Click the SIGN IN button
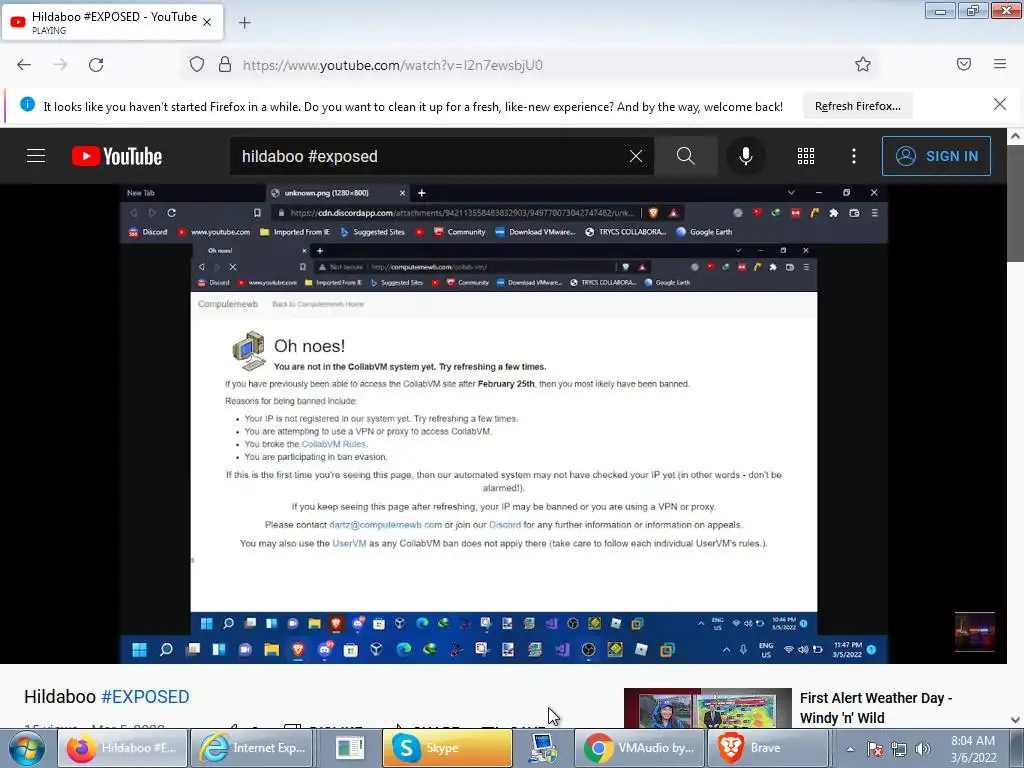 click(936, 156)
